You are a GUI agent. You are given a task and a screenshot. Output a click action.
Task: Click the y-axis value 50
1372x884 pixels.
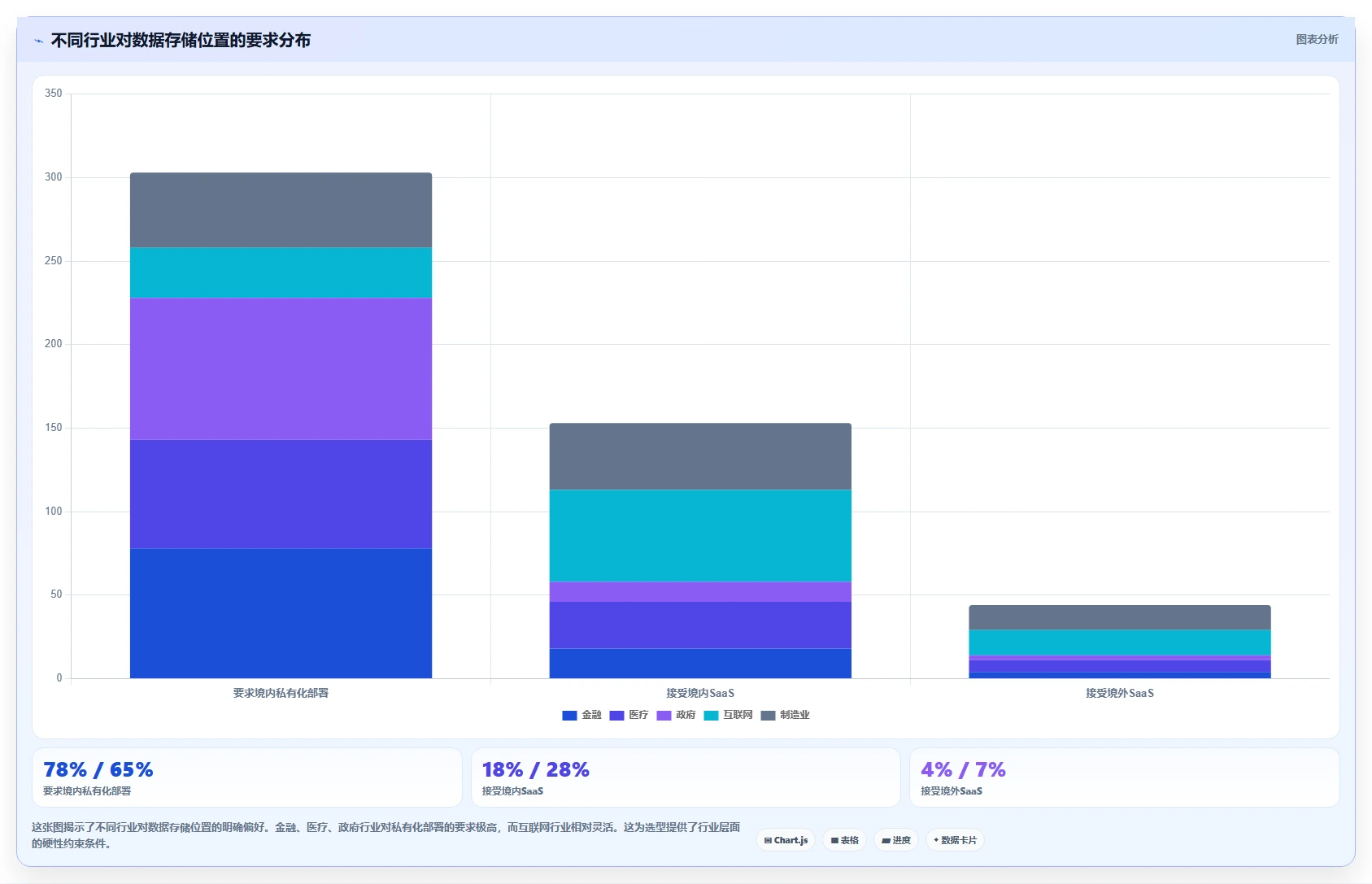[x=56, y=594]
